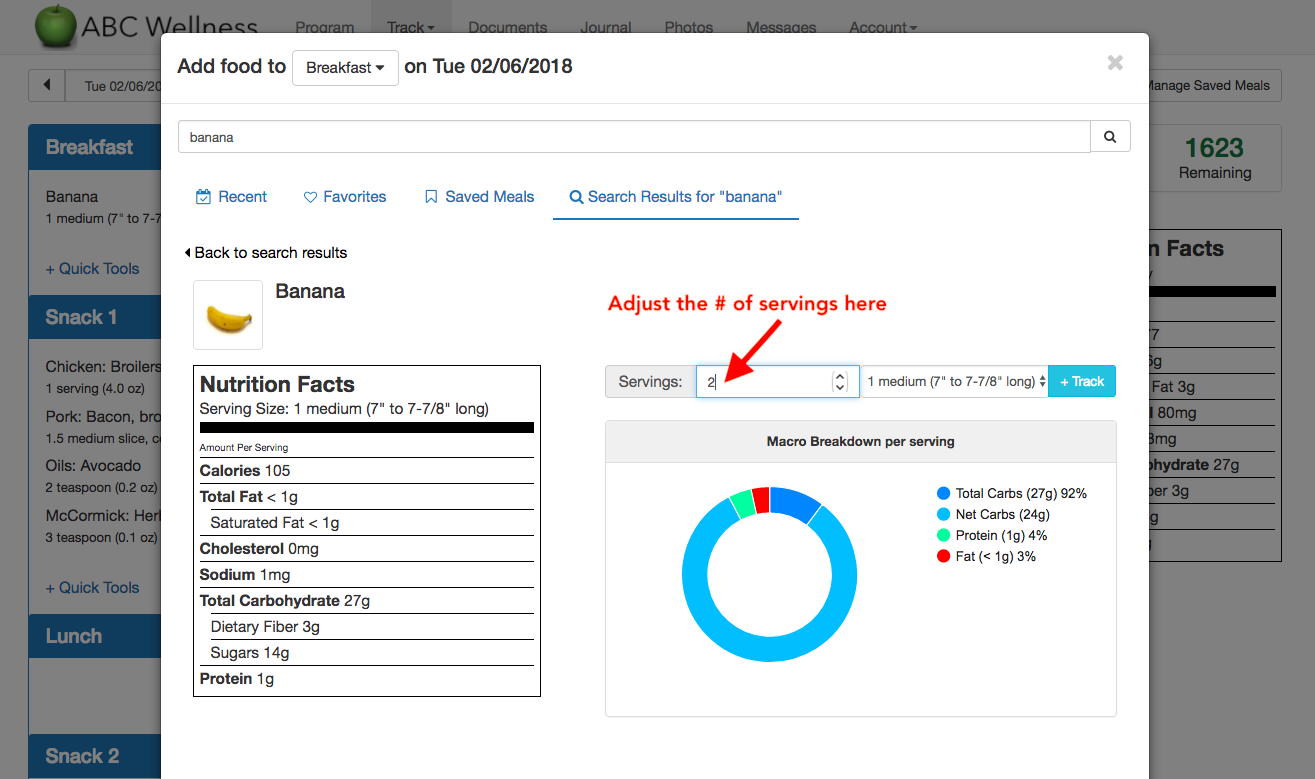Click the + Track button
Image resolution: width=1315 pixels, height=779 pixels.
point(1082,381)
